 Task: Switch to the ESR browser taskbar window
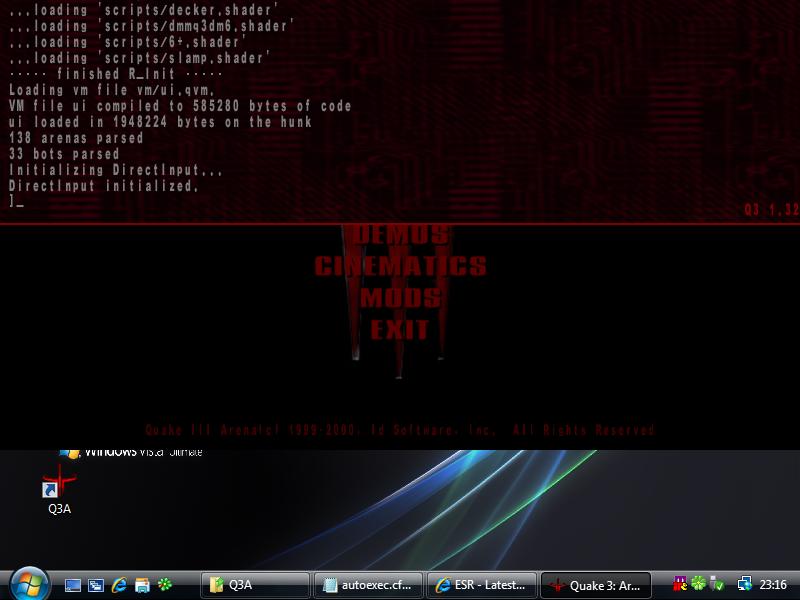(x=481, y=585)
